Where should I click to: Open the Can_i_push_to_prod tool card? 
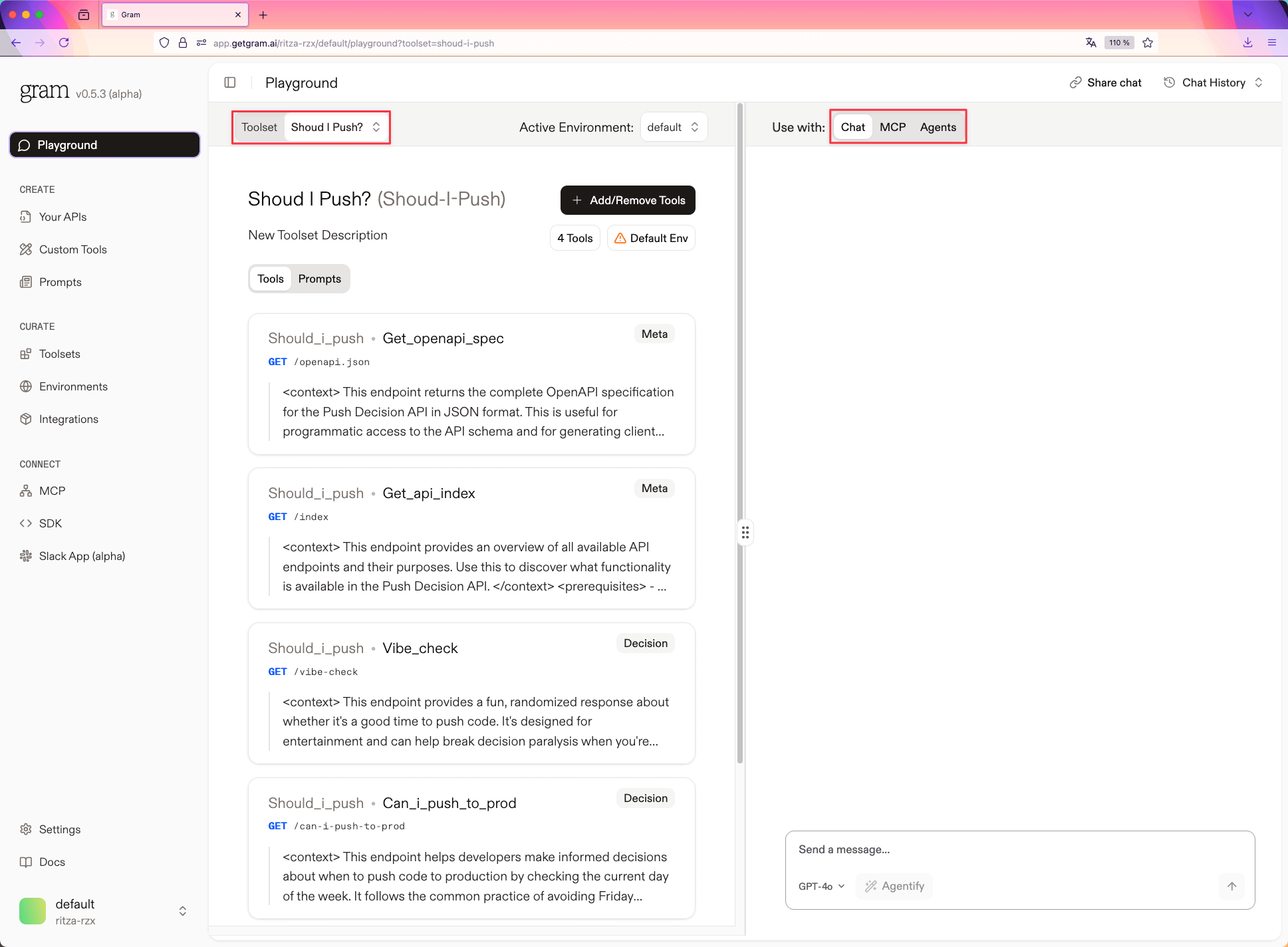471,849
